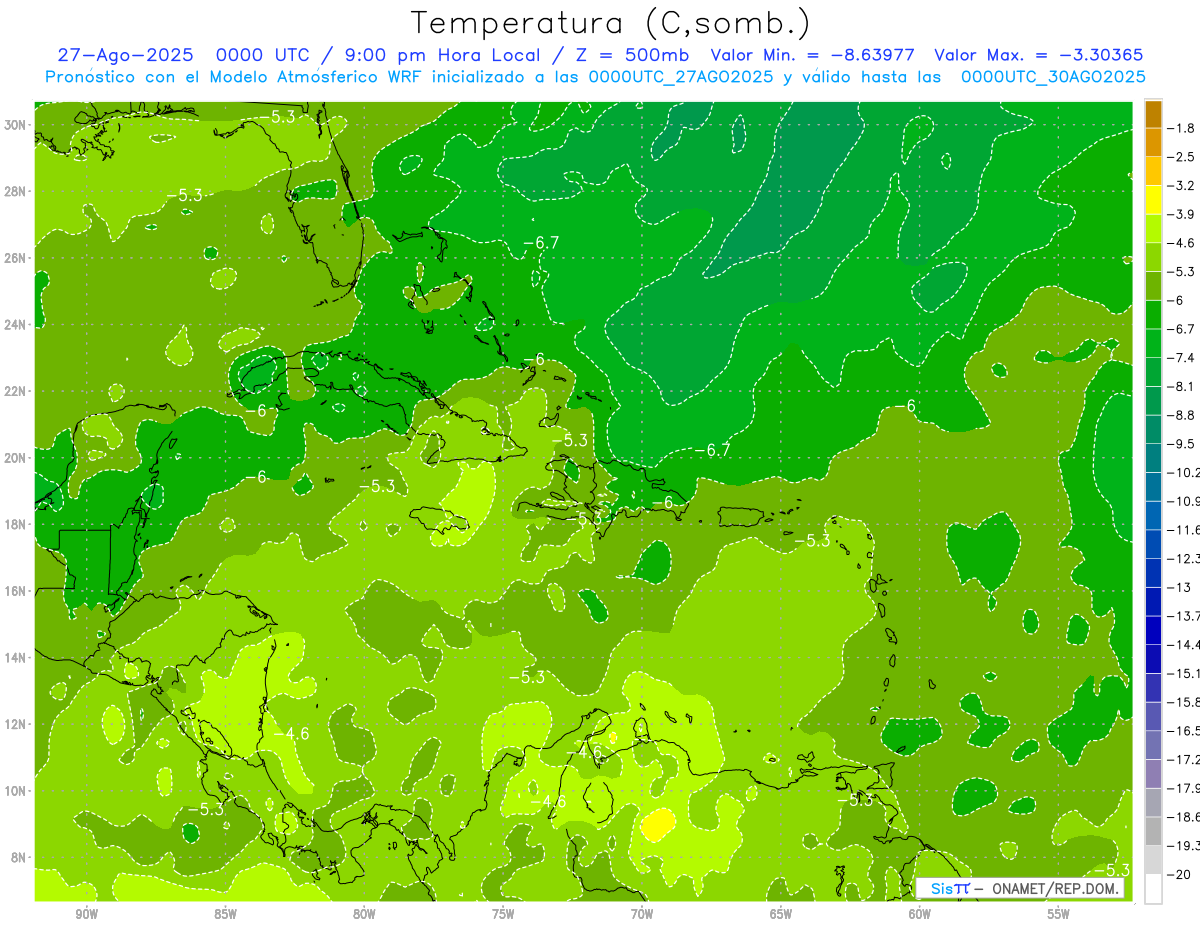Click the "-9.5" colorbar label
This screenshot has width=1200, height=927.
tap(1180, 444)
